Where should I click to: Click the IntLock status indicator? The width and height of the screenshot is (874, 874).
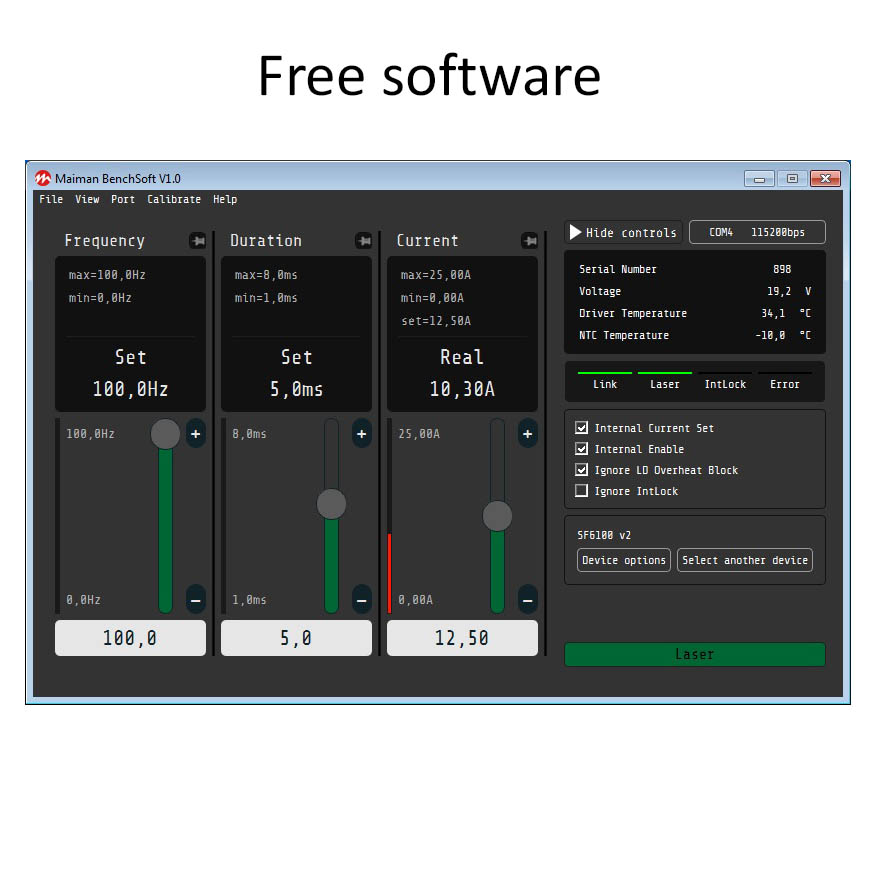725,381
